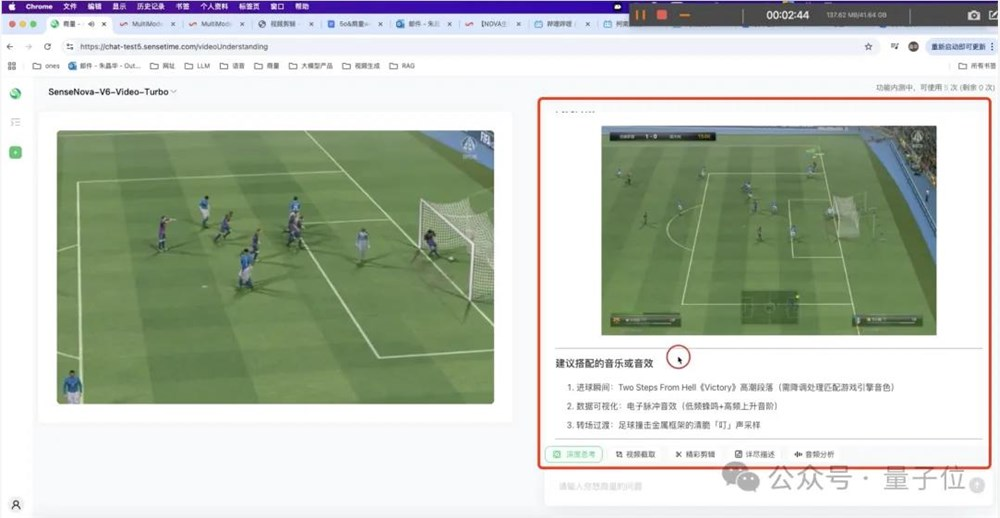Image resolution: width=1000 pixels, height=518 pixels.
Task: Click the football video player on left
Action: coord(276,267)
